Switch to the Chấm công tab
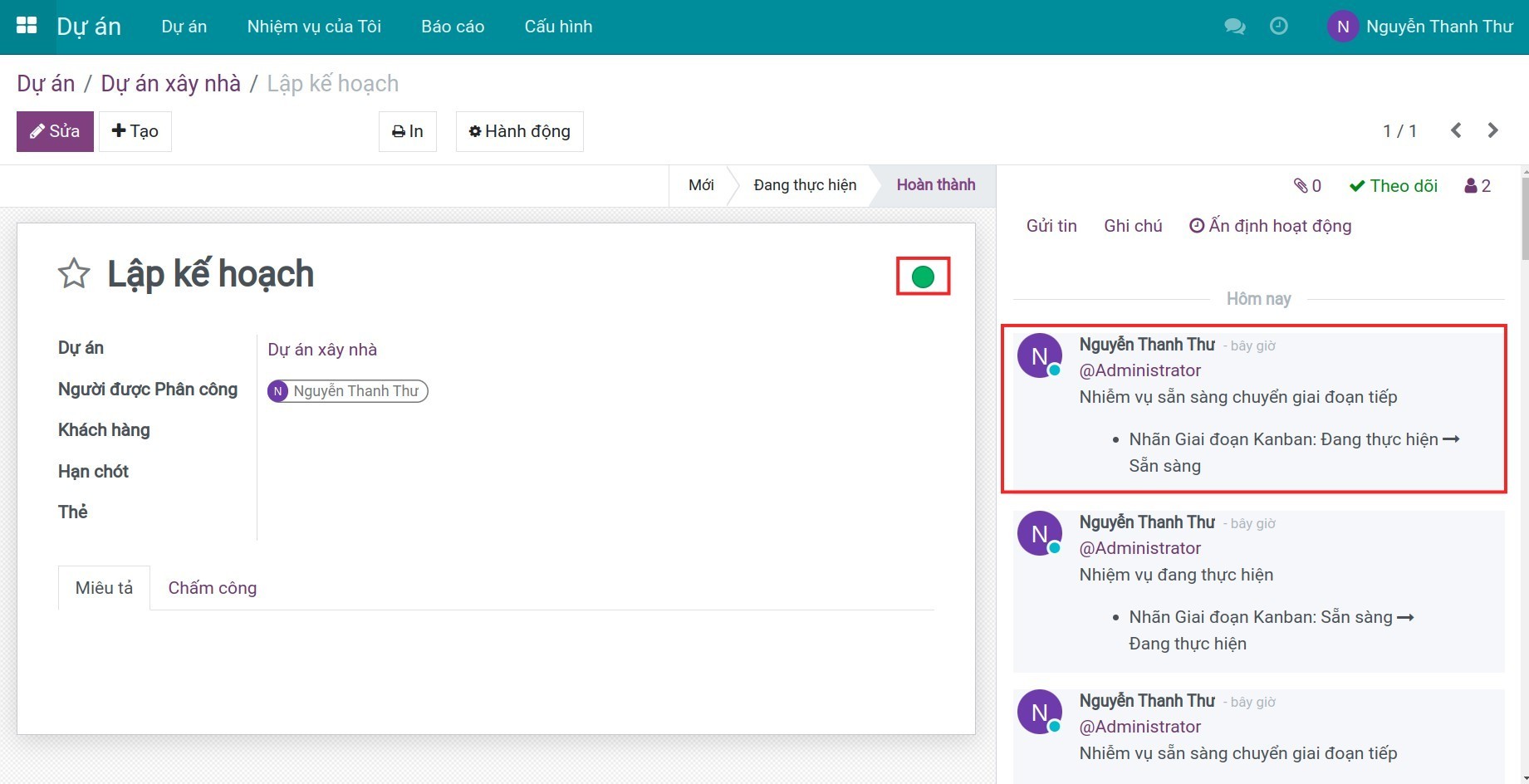Screen dimensions: 1529x784 212,588
